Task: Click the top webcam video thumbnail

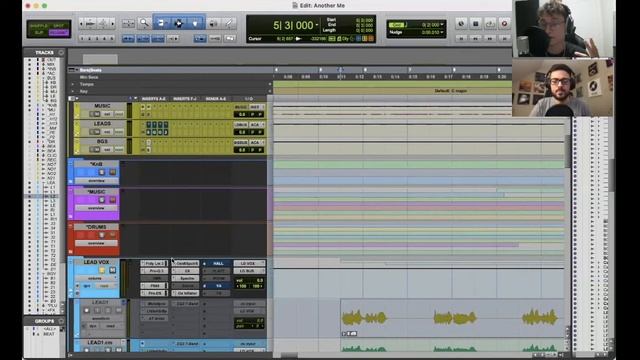Action: [563, 29]
